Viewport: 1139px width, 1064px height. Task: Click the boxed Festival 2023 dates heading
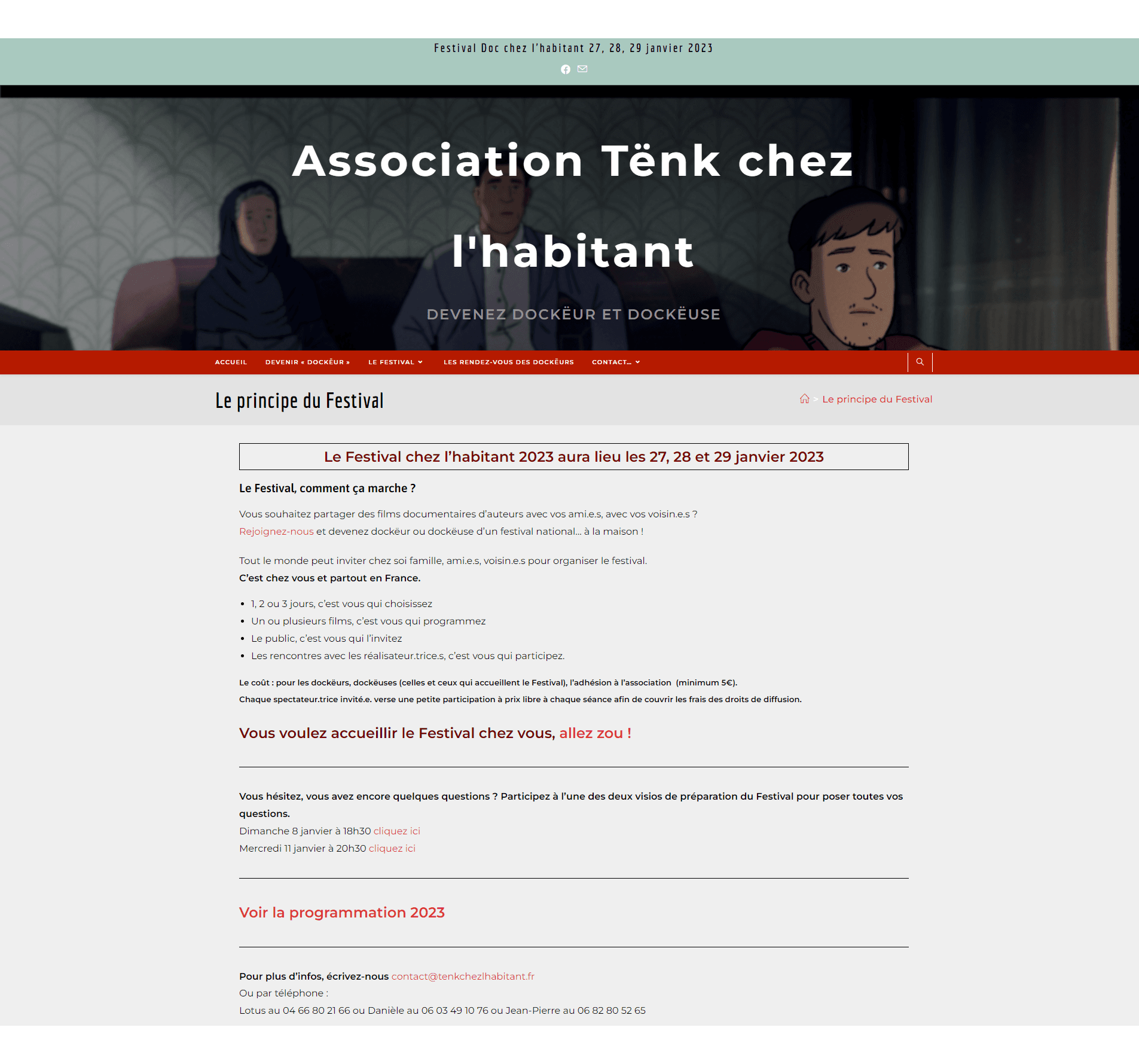pos(574,456)
